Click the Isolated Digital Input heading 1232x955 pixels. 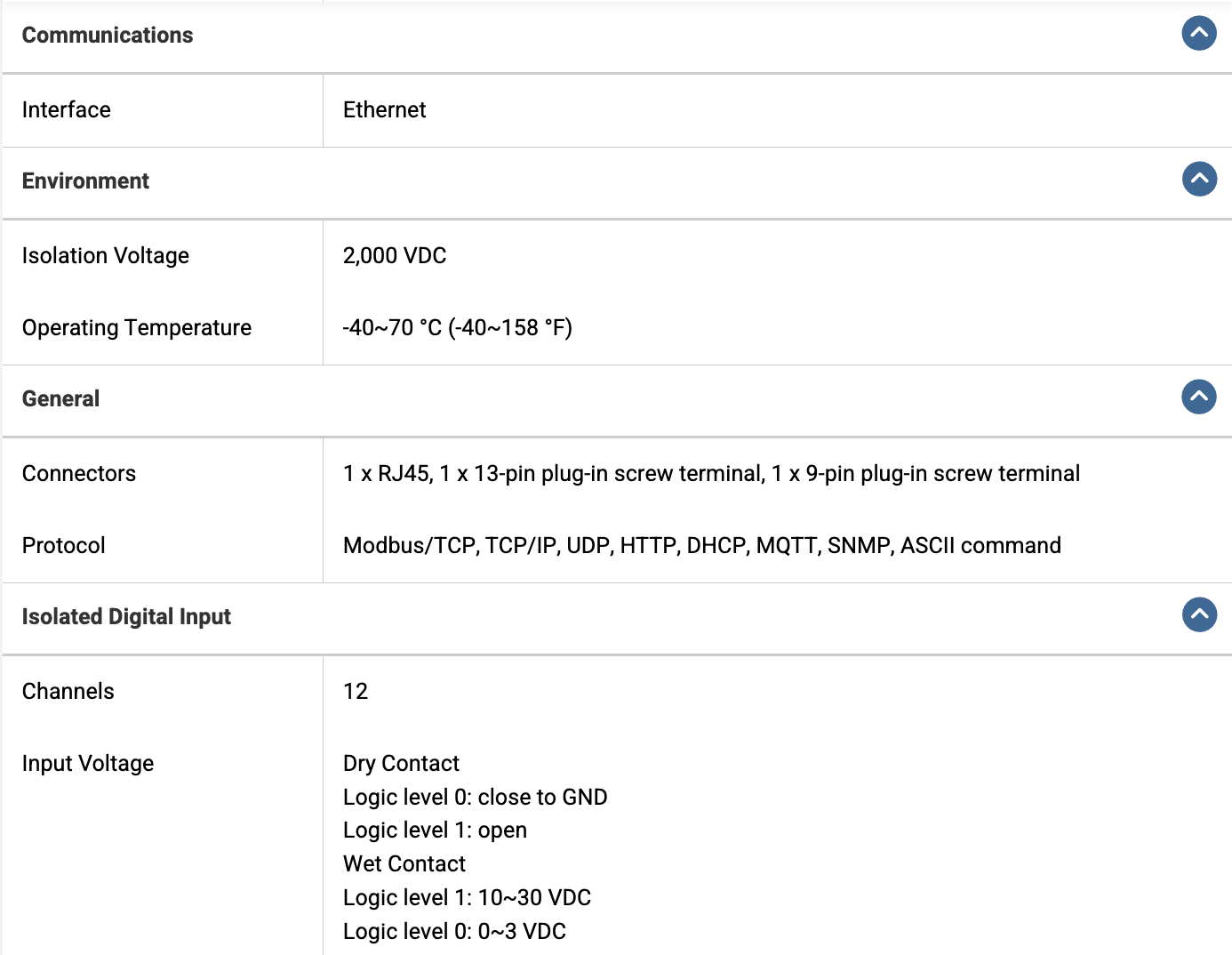126,617
